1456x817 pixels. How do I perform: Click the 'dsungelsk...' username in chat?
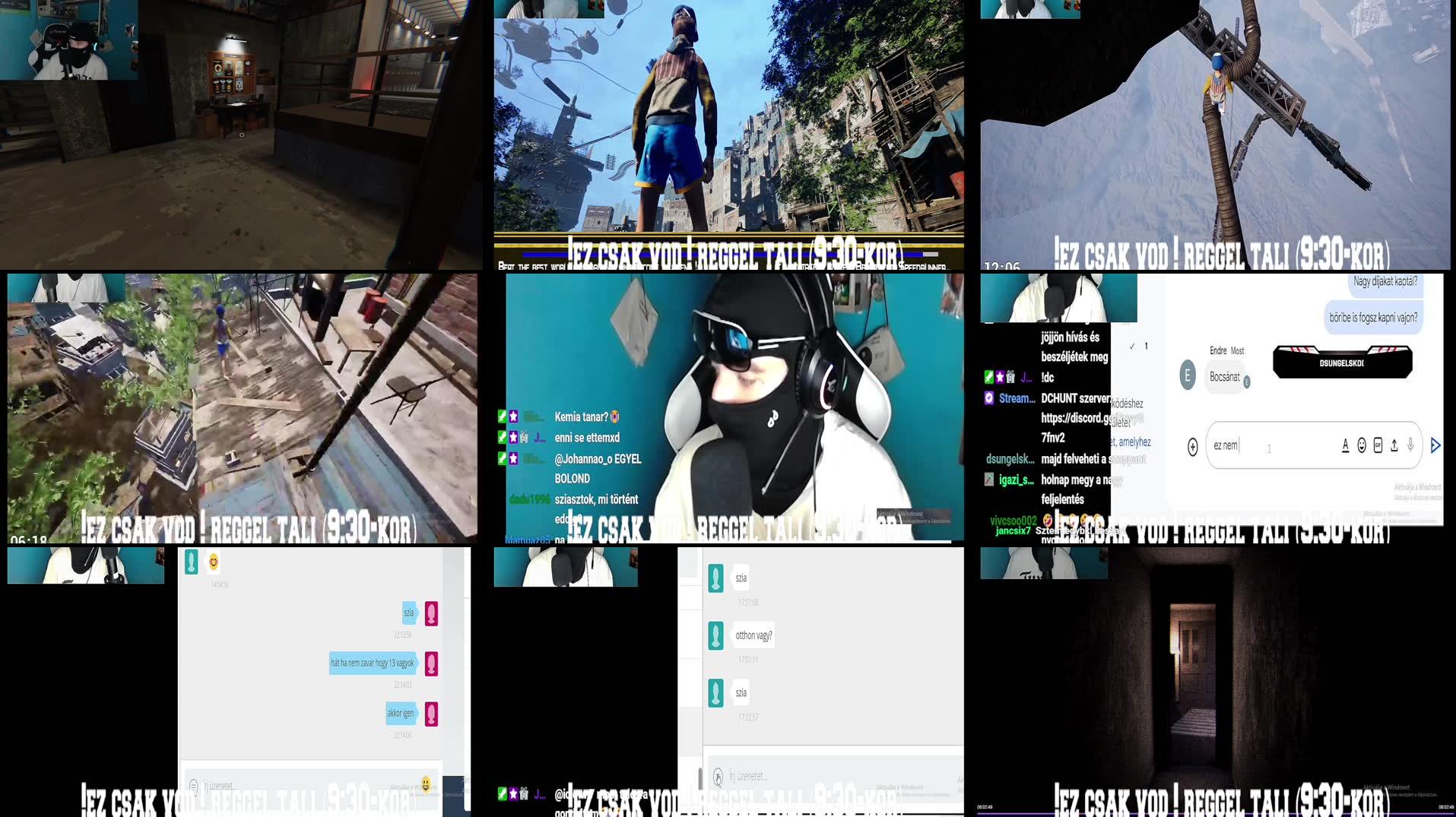pos(1010,459)
